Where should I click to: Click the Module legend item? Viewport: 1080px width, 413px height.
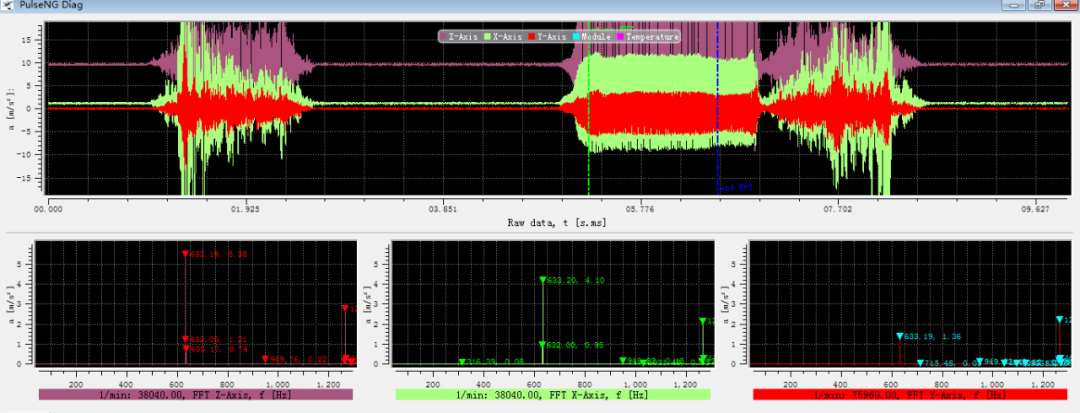point(595,37)
